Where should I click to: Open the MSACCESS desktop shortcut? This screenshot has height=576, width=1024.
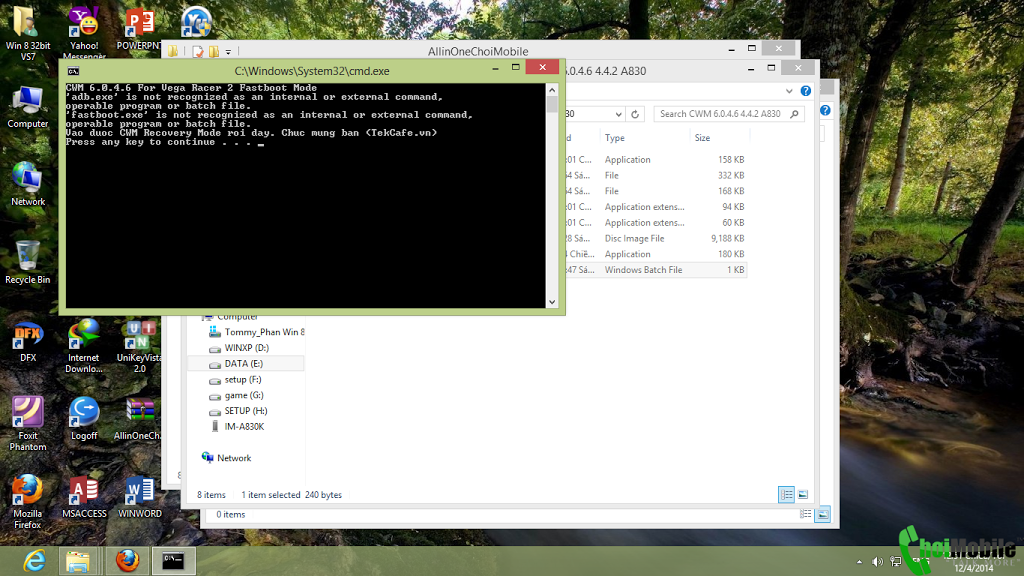coord(84,498)
